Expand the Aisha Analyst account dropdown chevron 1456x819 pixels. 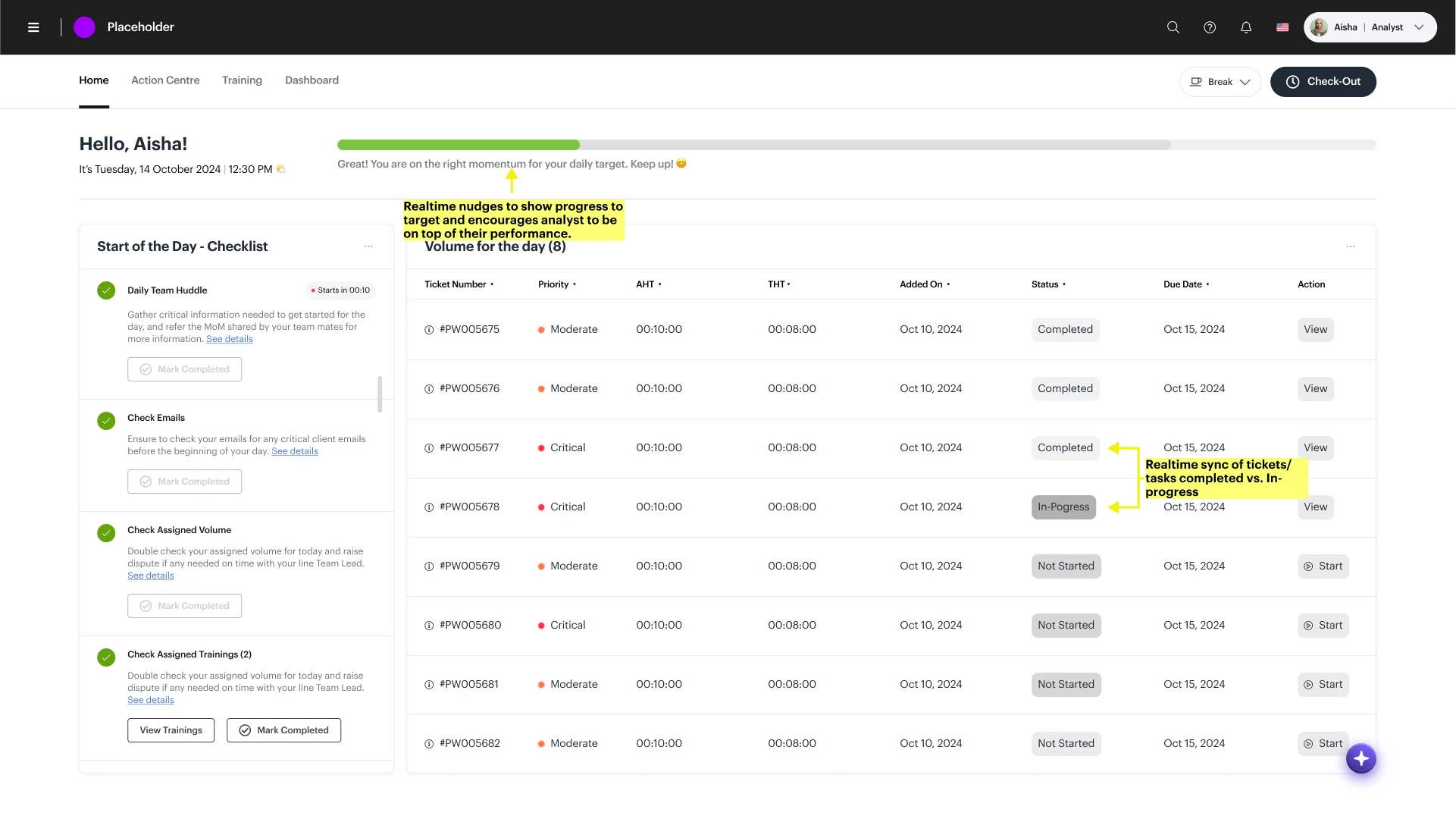click(x=1419, y=27)
